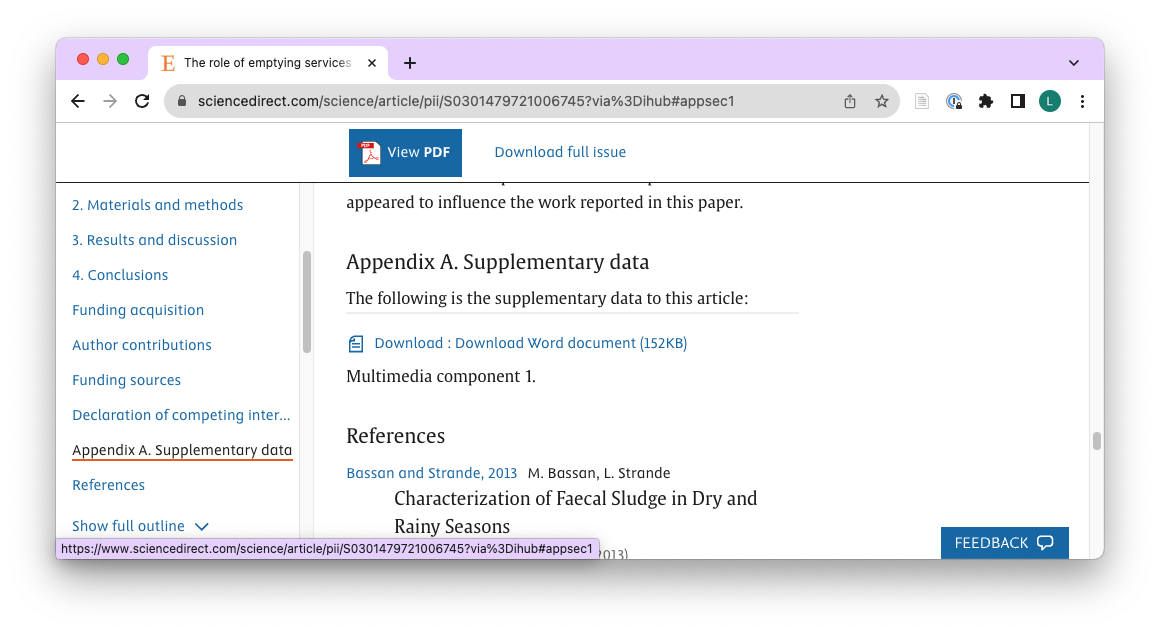The image size is (1160, 633).
Task: Reload the page
Action: (x=142, y=101)
